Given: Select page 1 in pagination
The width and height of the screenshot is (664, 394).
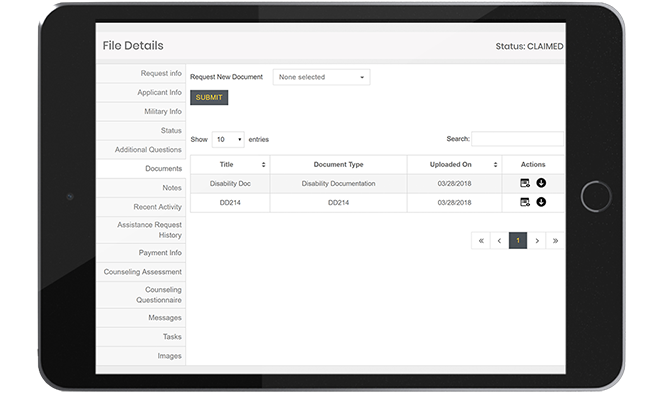Looking at the screenshot, I should click(x=518, y=241).
